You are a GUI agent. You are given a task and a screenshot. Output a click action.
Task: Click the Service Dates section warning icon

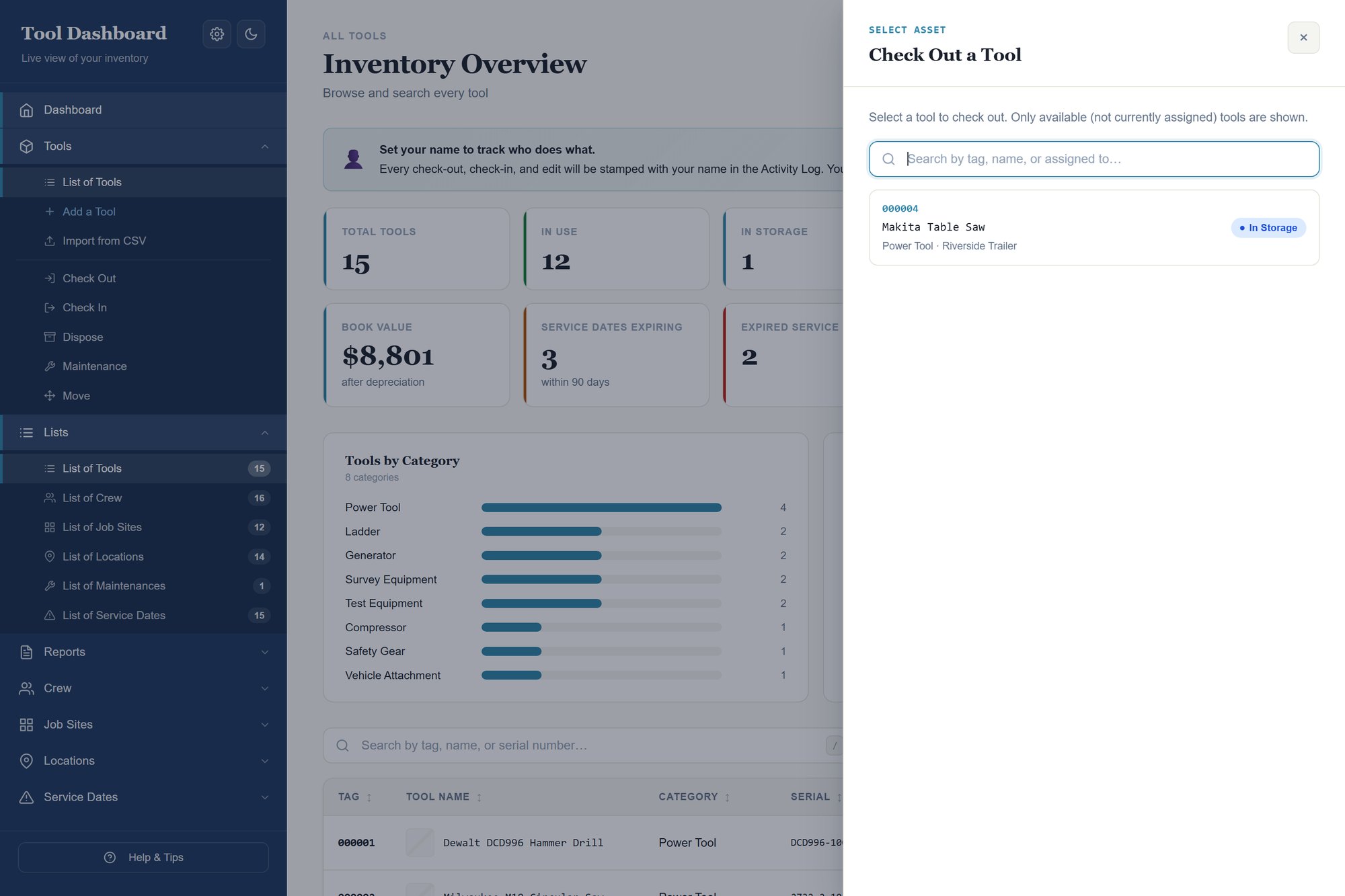pos(26,797)
